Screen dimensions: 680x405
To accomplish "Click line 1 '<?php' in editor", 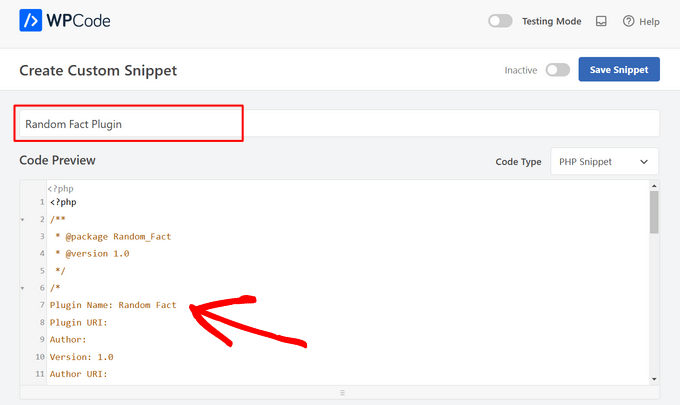I will (x=63, y=202).
